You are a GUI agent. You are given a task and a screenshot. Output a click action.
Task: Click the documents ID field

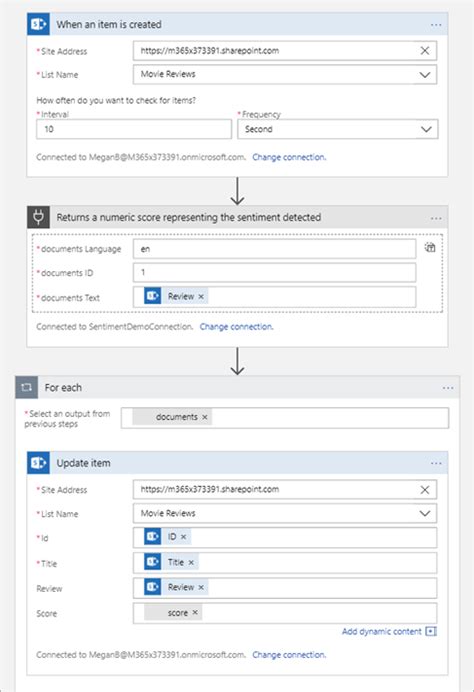(275, 273)
